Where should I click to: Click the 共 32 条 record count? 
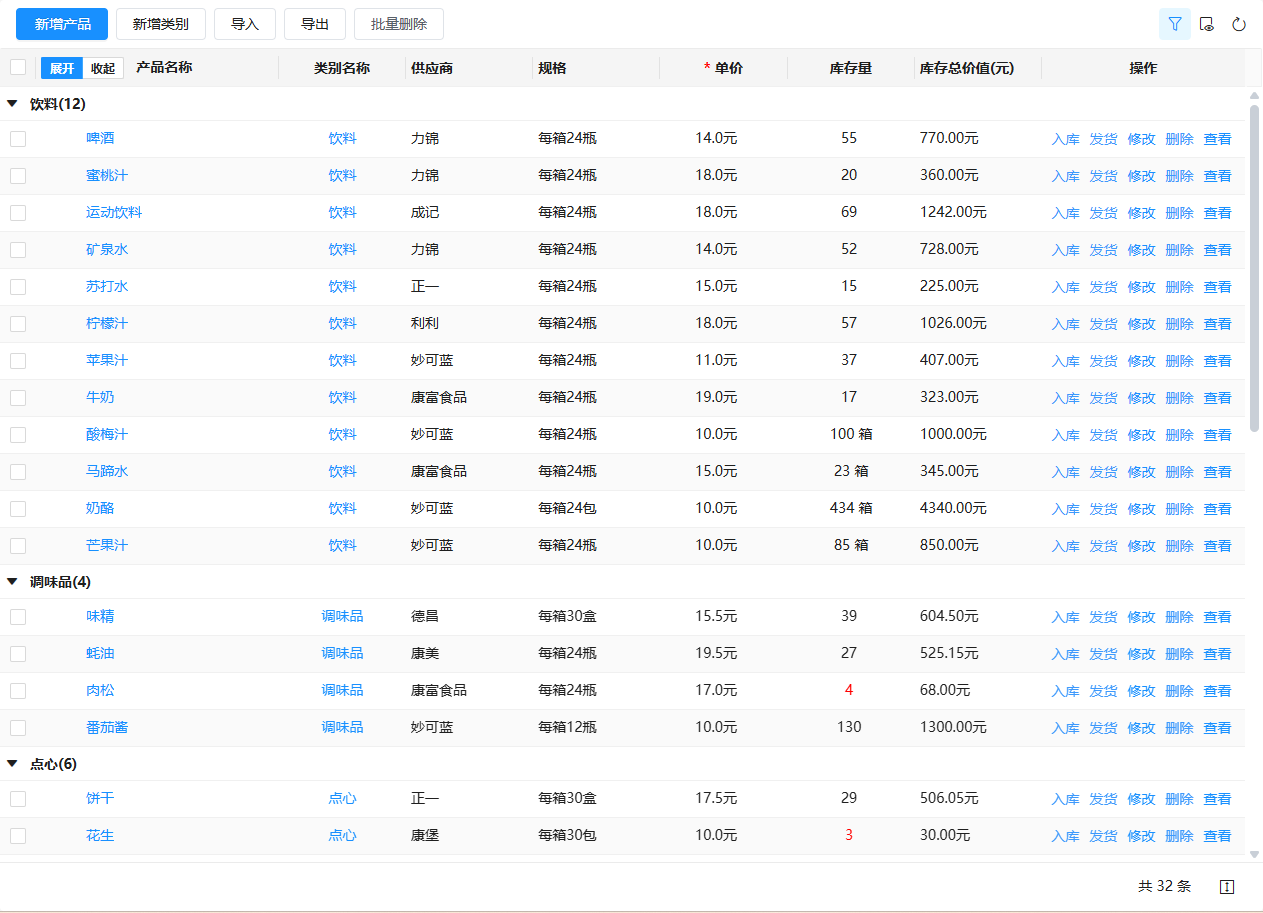(x=1165, y=886)
